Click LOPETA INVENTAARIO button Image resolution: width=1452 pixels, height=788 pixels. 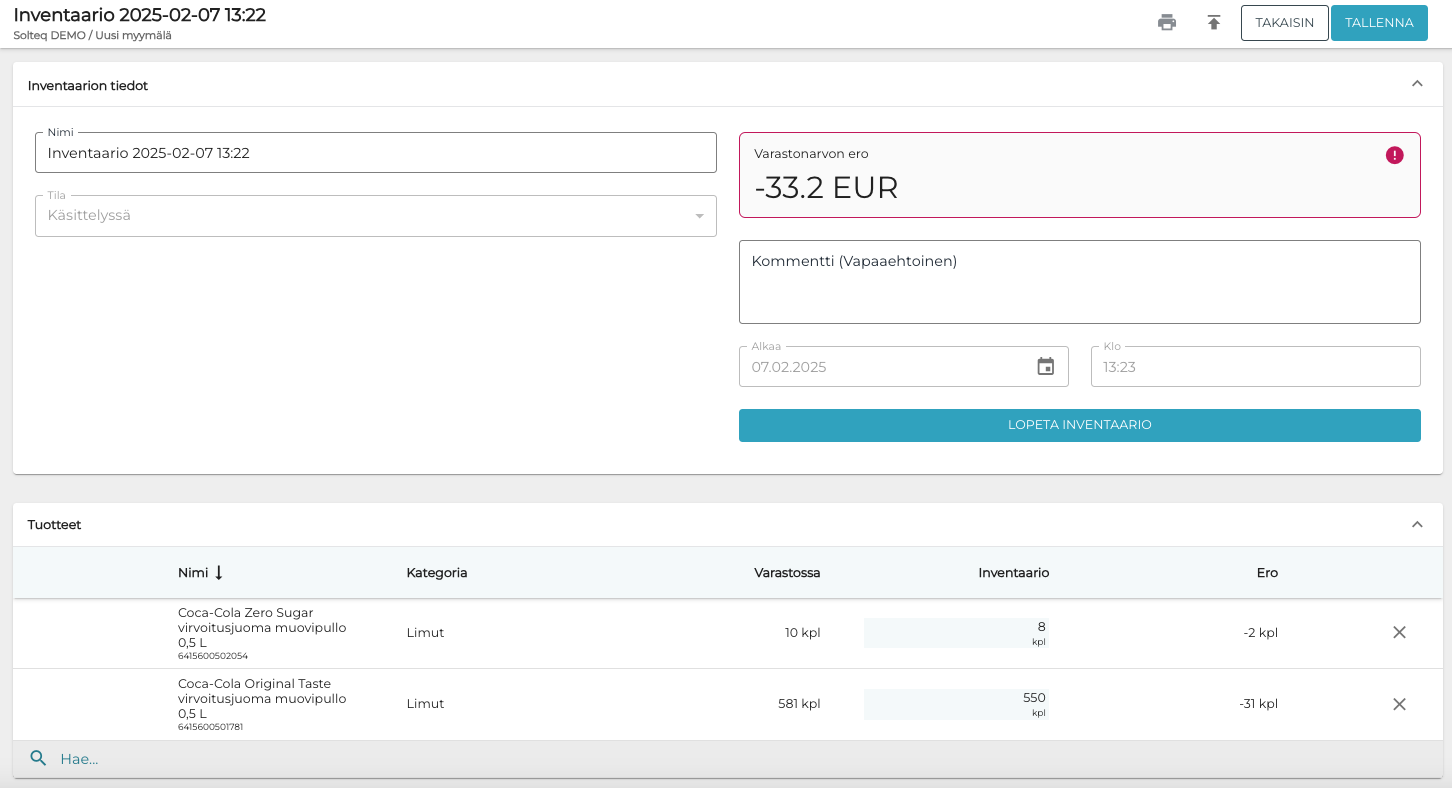[1079, 425]
